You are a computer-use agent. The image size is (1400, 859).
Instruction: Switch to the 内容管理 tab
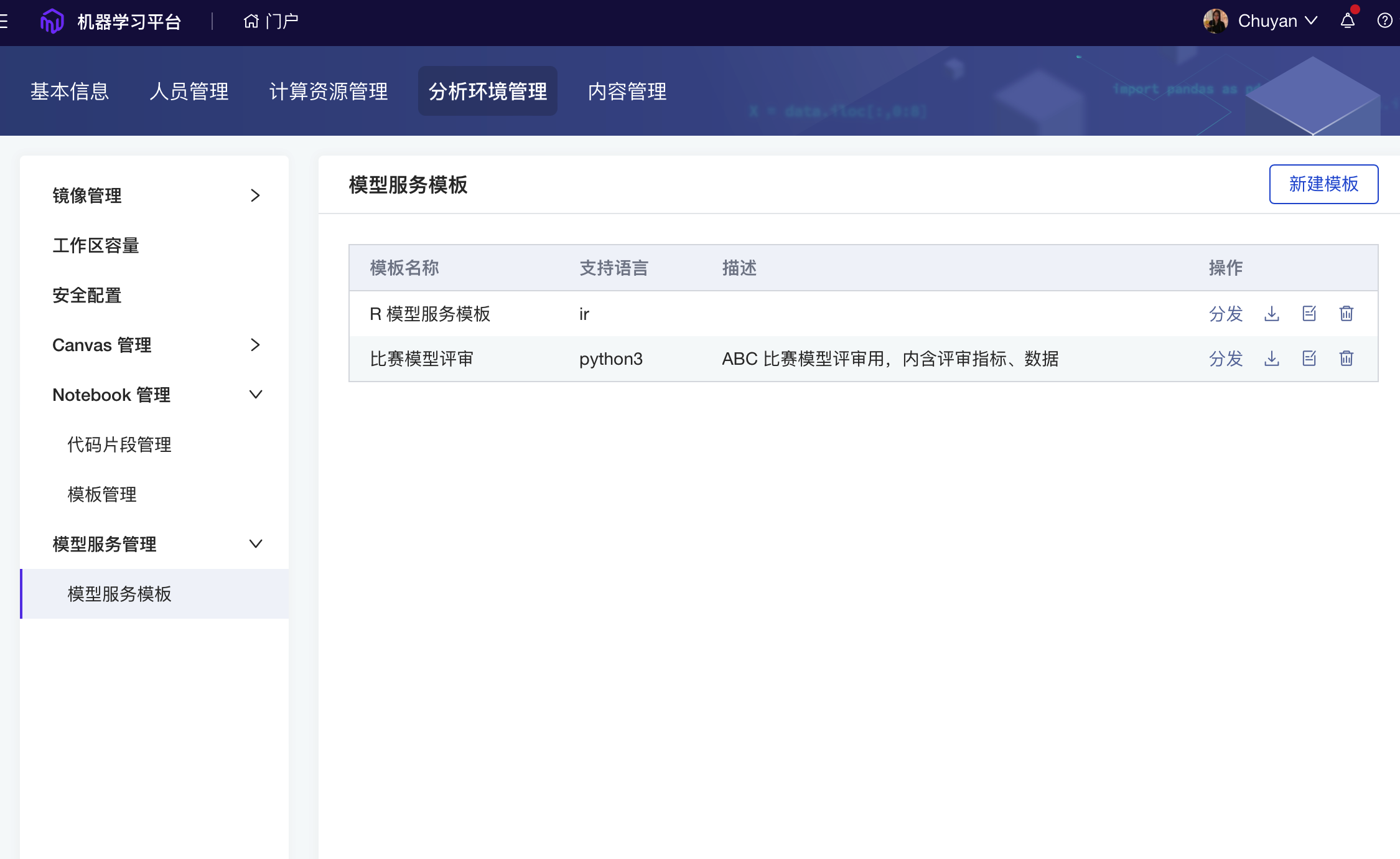tap(627, 92)
